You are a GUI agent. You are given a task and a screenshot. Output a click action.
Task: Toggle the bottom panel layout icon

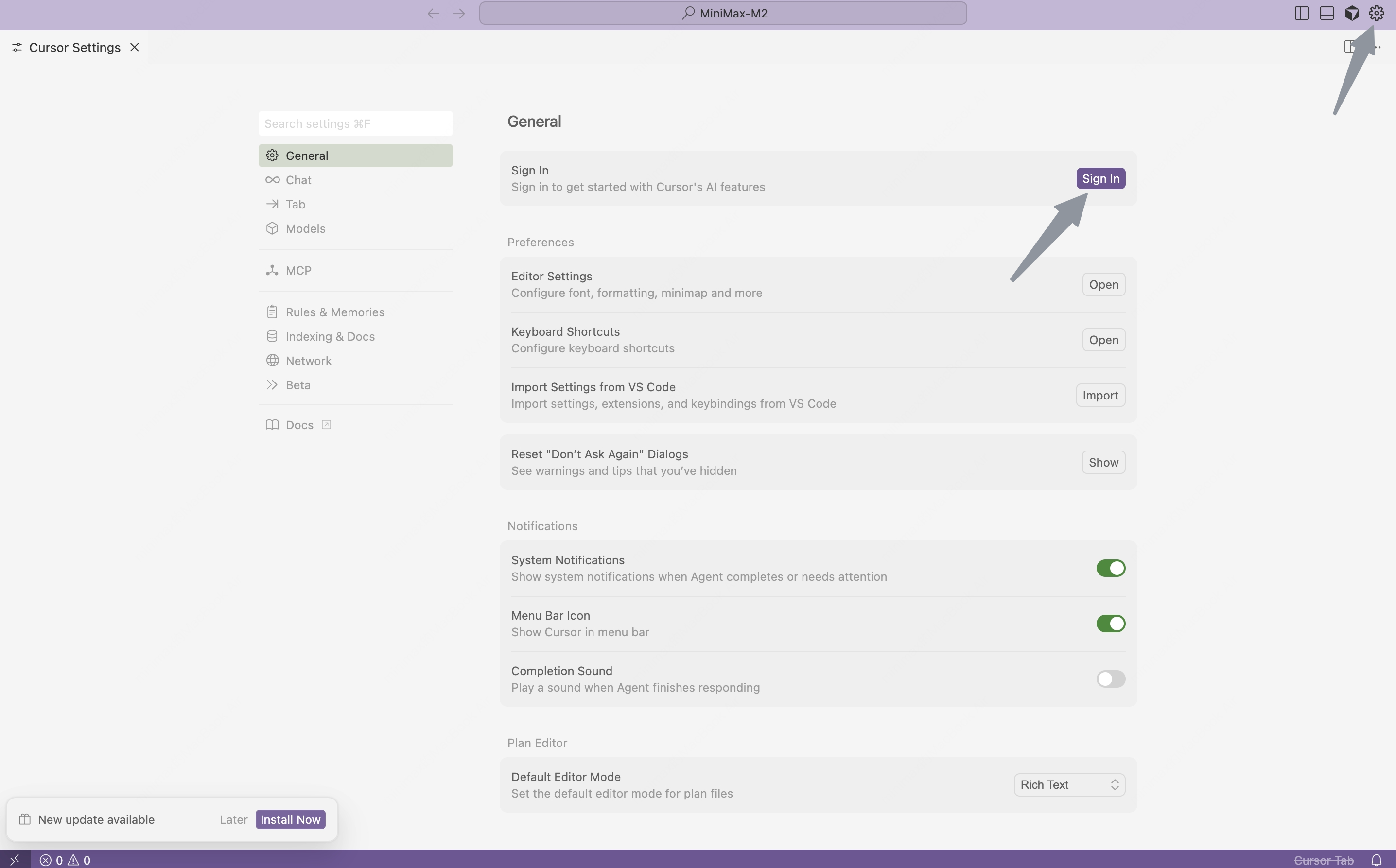1326,13
